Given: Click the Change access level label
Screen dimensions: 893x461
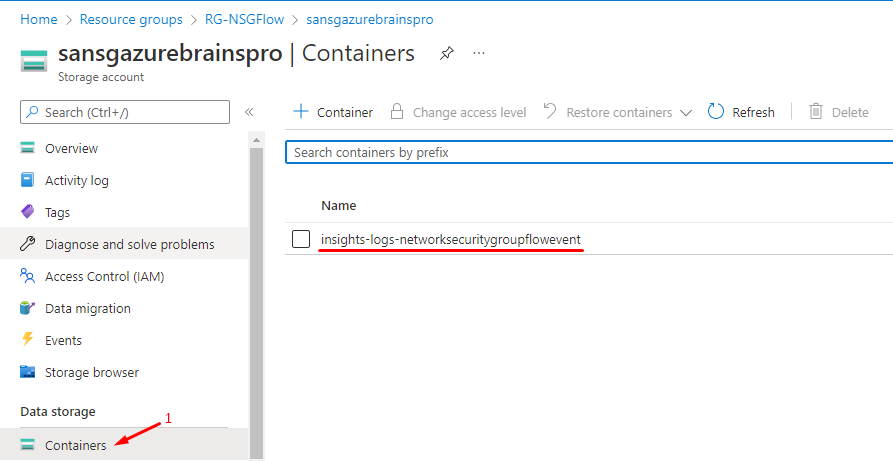Looking at the screenshot, I should pyautogui.click(x=469, y=113).
